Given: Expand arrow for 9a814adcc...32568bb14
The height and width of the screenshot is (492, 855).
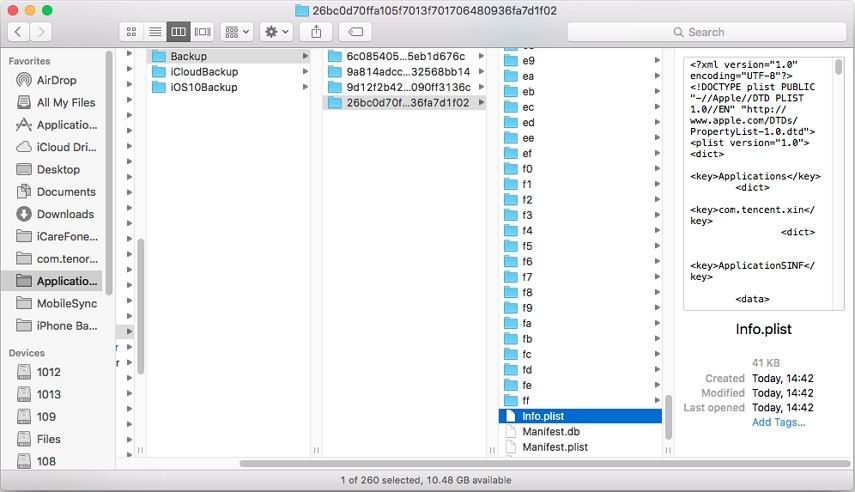Looking at the screenshot, I should pos(481,72).
